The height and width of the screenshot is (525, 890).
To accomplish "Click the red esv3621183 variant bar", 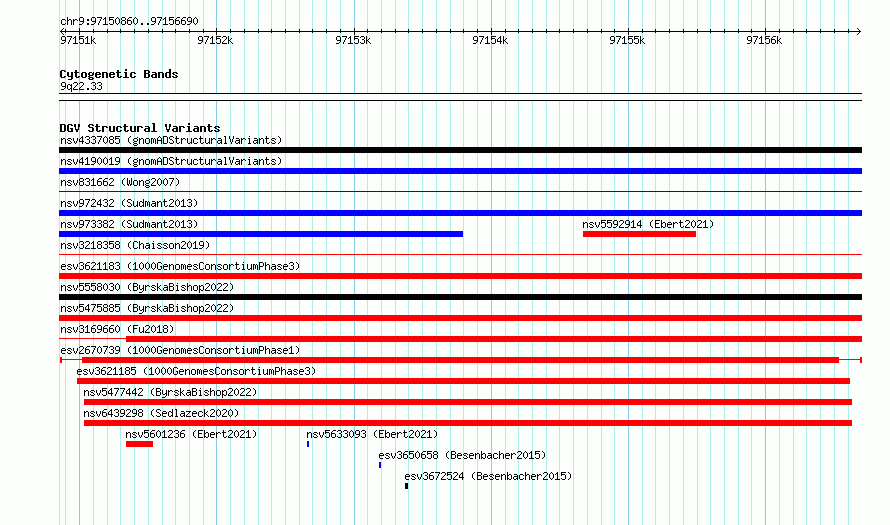I will coord(460,276).
